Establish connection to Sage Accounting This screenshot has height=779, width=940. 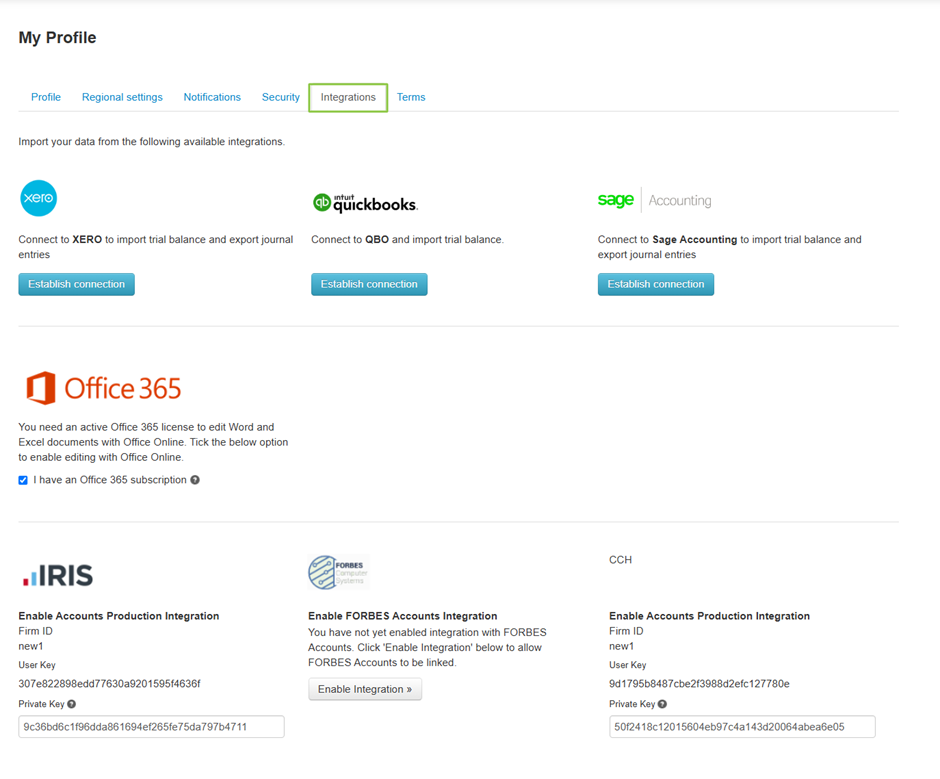pyautogui.click(x=655, y=284)
